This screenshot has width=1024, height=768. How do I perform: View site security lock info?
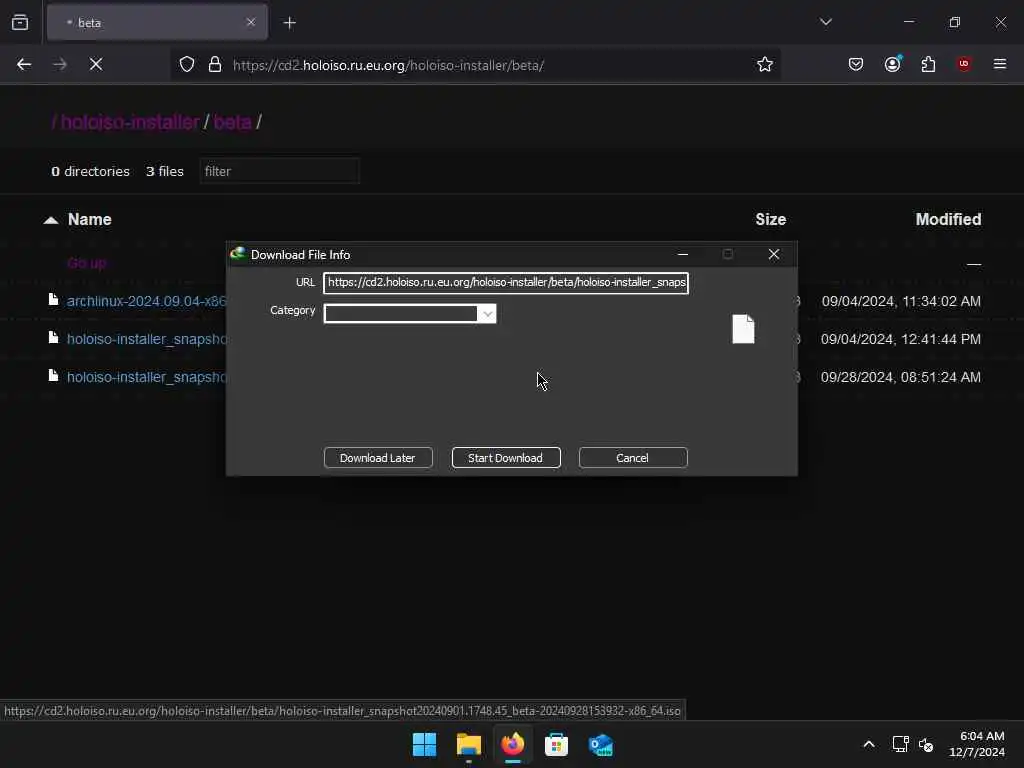215,65
